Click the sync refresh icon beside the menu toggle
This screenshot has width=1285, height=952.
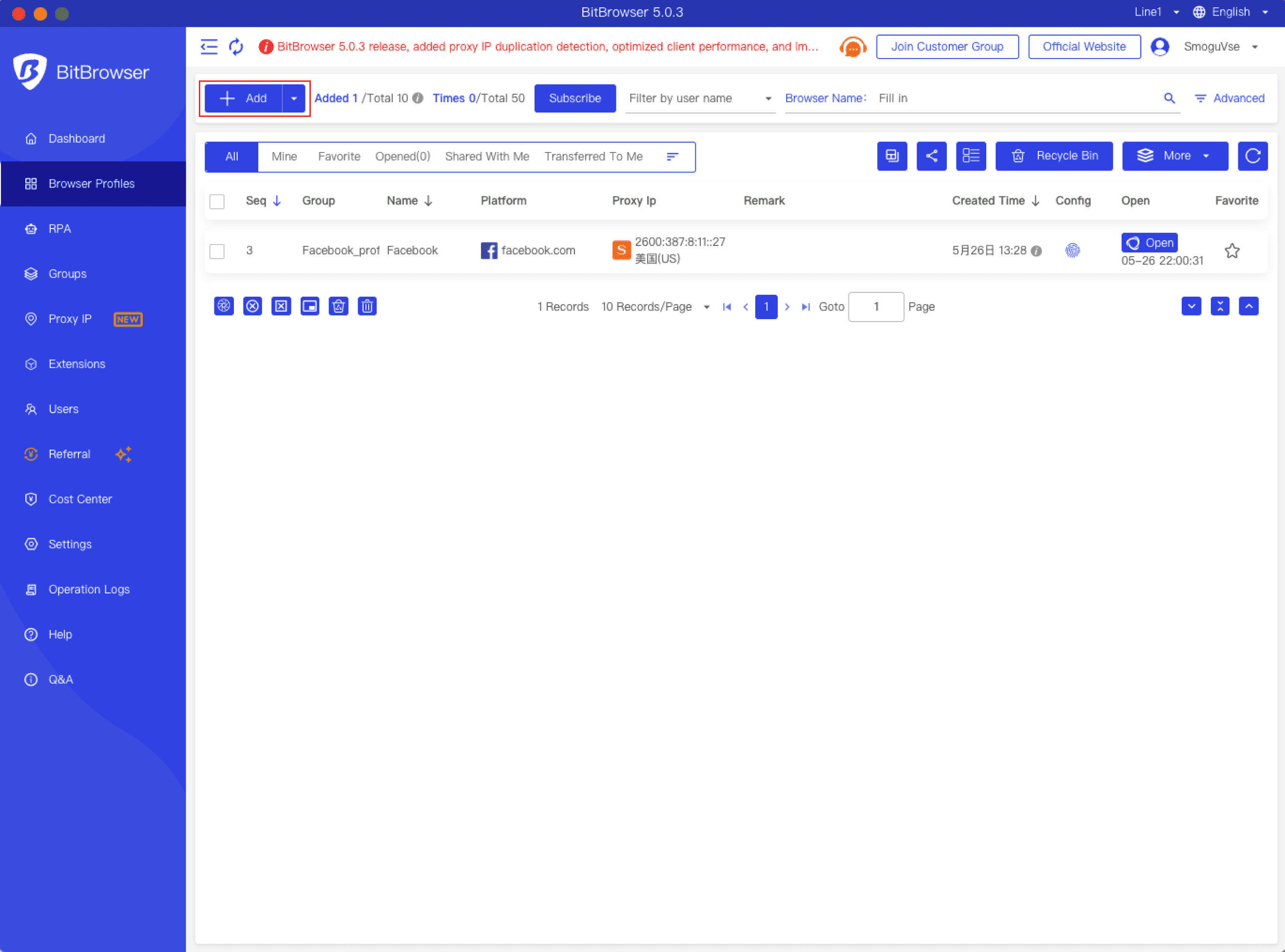click(x=236, y=47)
